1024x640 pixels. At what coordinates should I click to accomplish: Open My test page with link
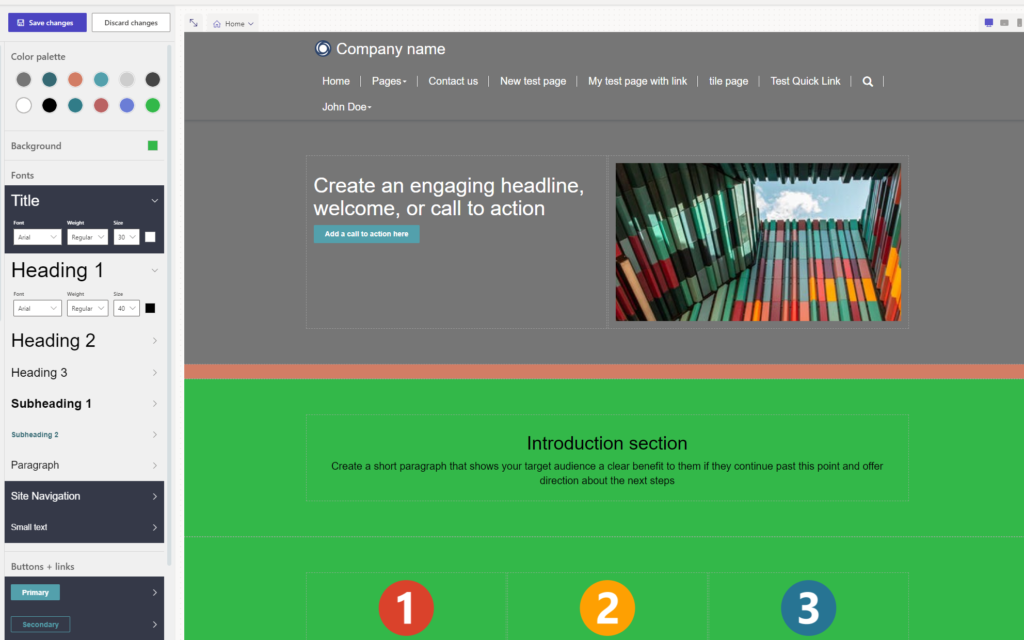click(x=637, y=82)
